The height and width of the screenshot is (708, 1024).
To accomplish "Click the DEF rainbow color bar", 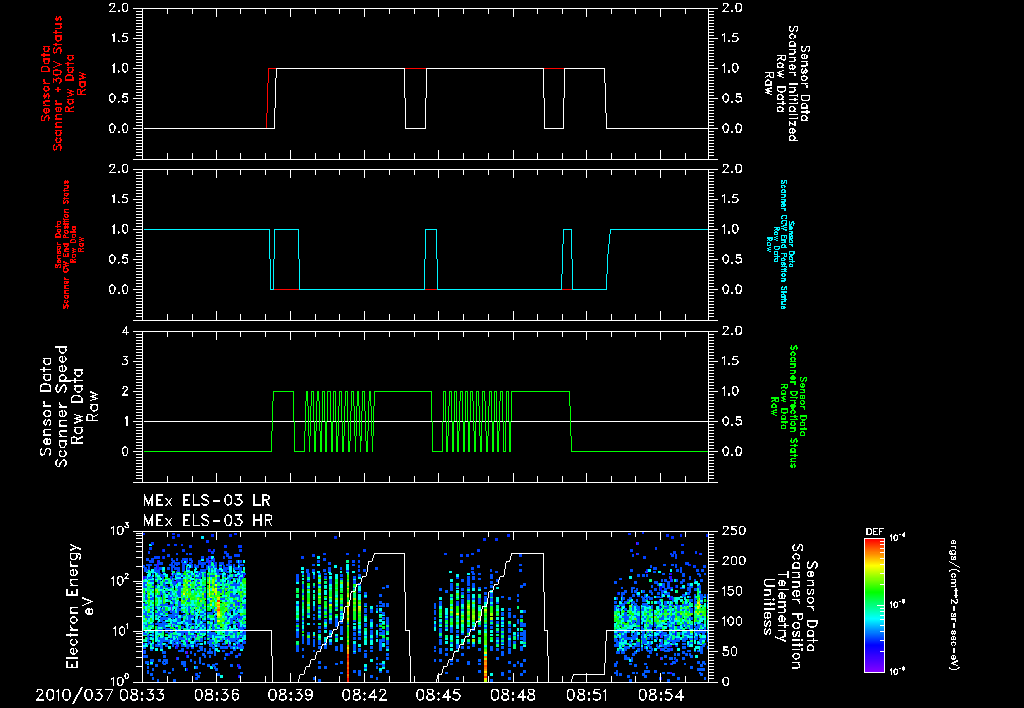I will (874, 605).
